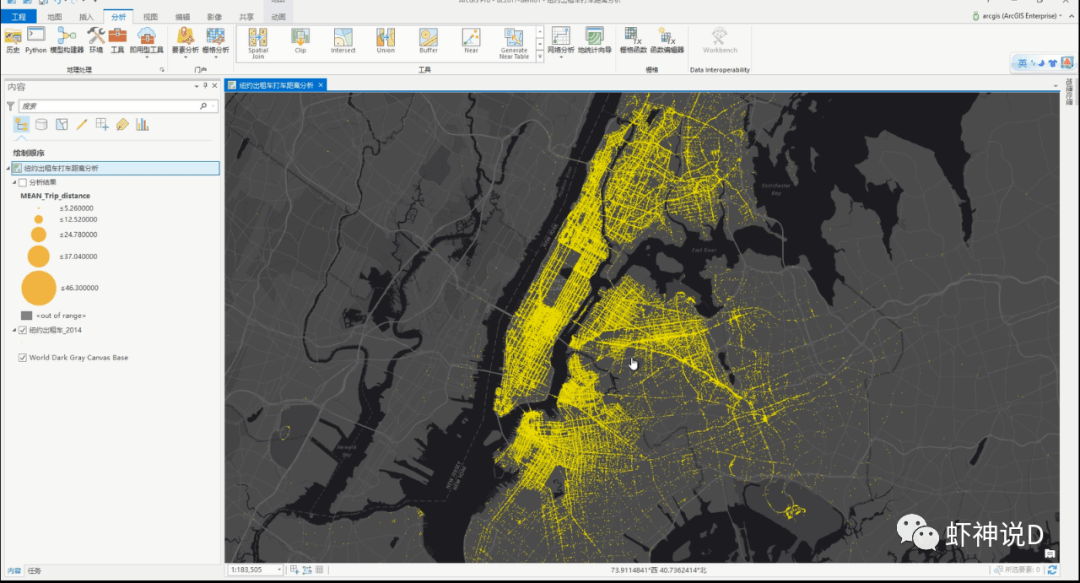The image size is (1080, 583).
Task: Switch to List By Data Source view
Action: (41, 125)
